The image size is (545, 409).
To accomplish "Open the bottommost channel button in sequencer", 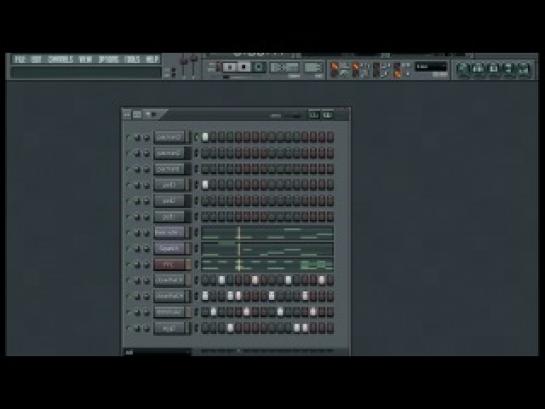I will (169, 328).
